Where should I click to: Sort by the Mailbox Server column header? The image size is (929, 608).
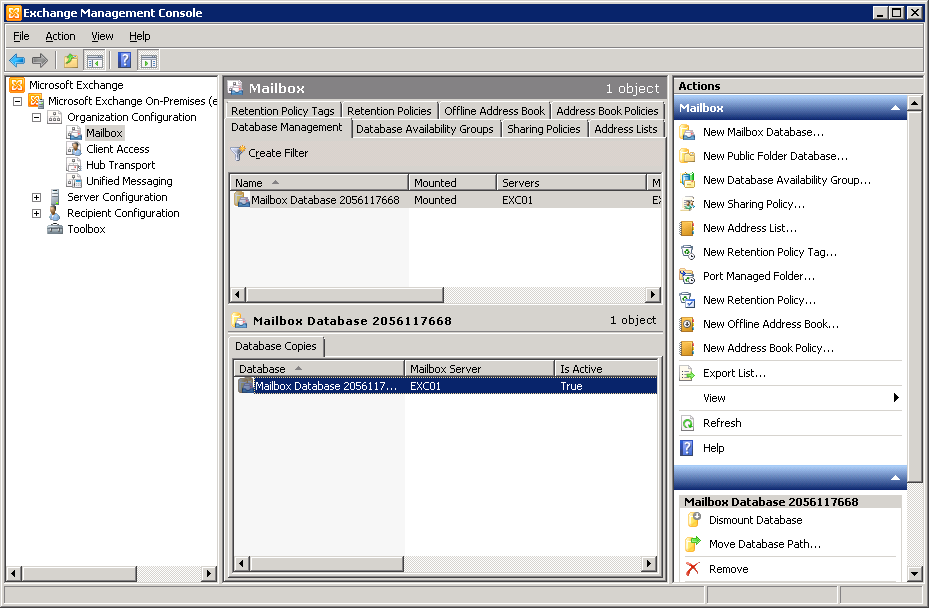tap(479, 369)
